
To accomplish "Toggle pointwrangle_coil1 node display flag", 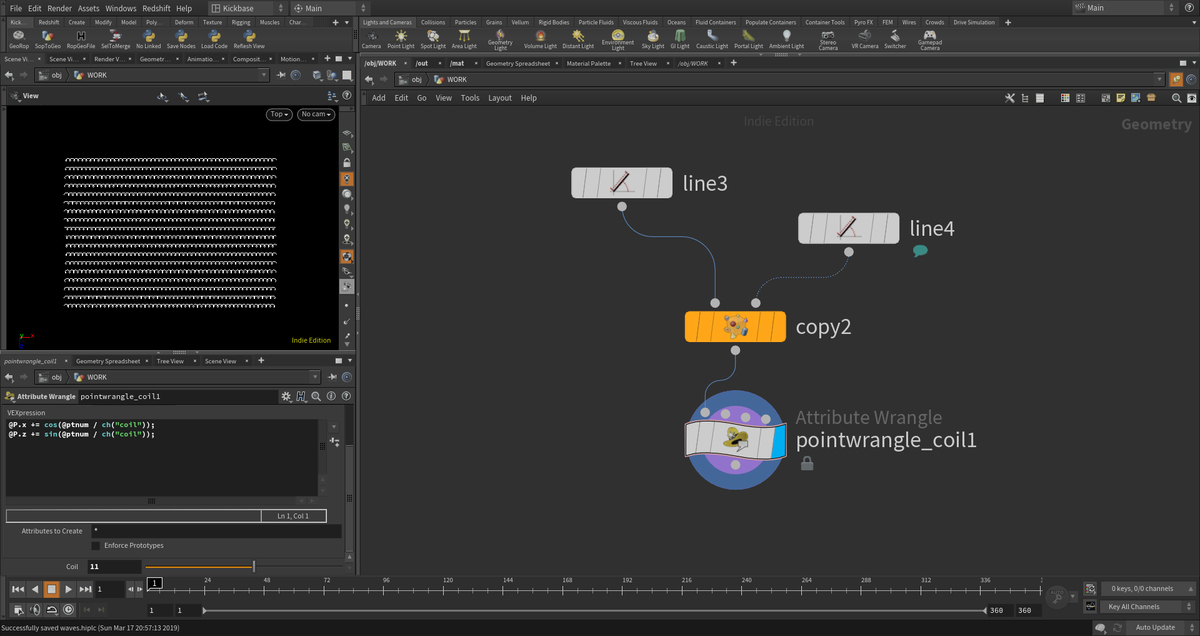I will tap(777, 440).
